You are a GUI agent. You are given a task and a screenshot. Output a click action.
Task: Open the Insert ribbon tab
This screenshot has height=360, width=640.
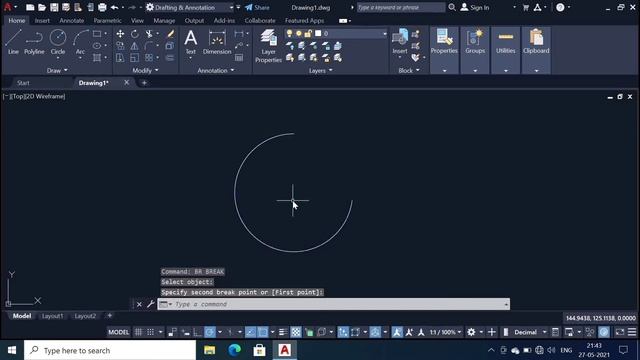42,20
